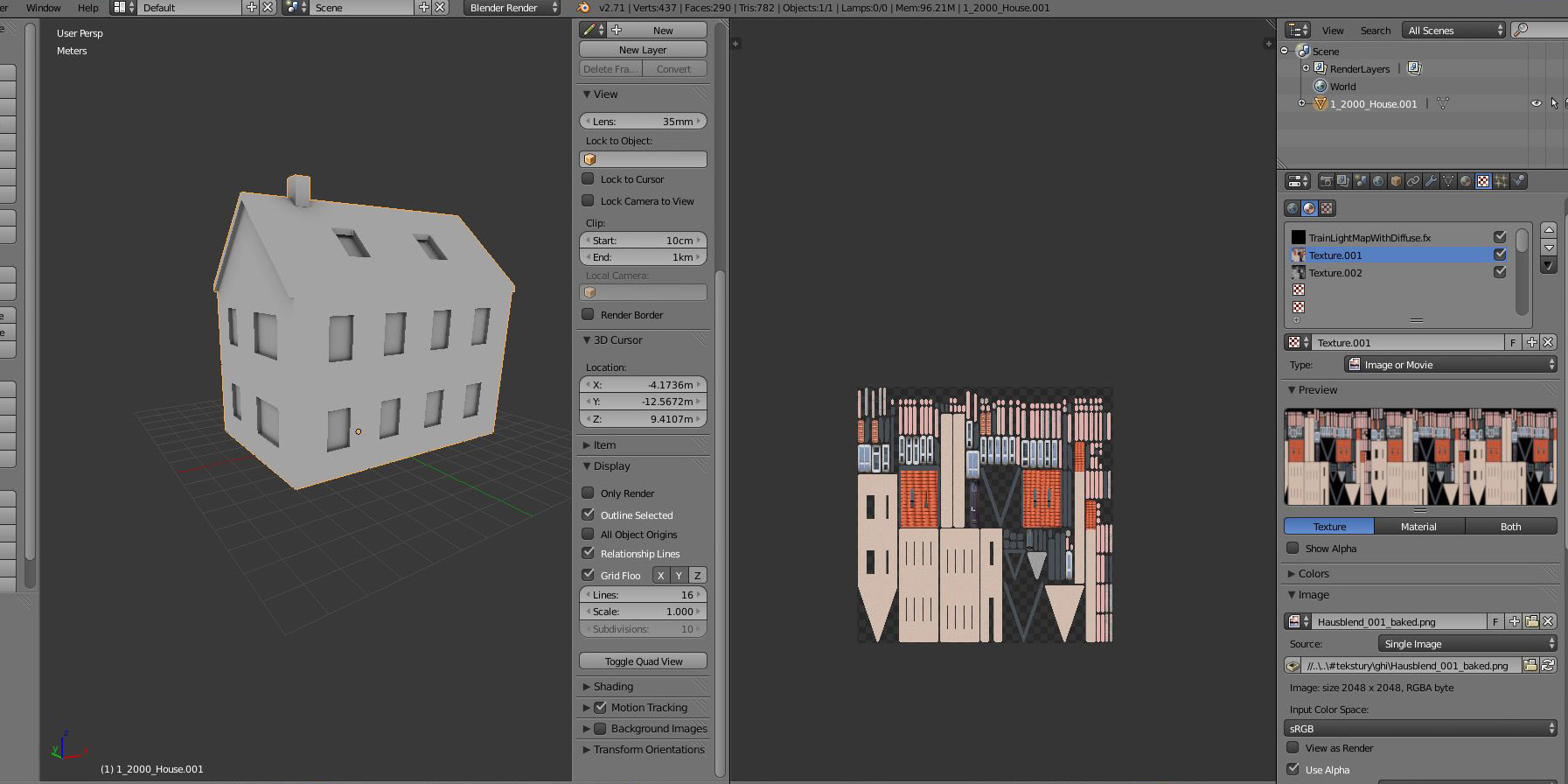Enable Lock to Cursor checkbox
This screenshot has width=1568, height=784.
(x=589, y=179)
